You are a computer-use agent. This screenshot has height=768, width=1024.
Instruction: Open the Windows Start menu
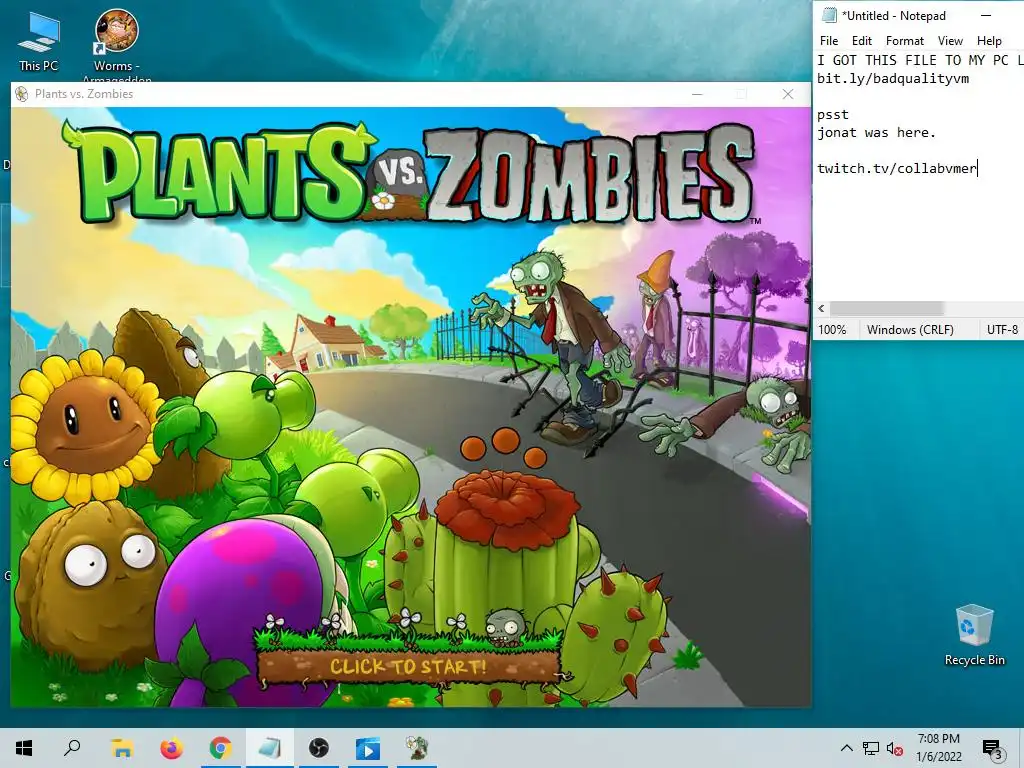coord(24,748)
